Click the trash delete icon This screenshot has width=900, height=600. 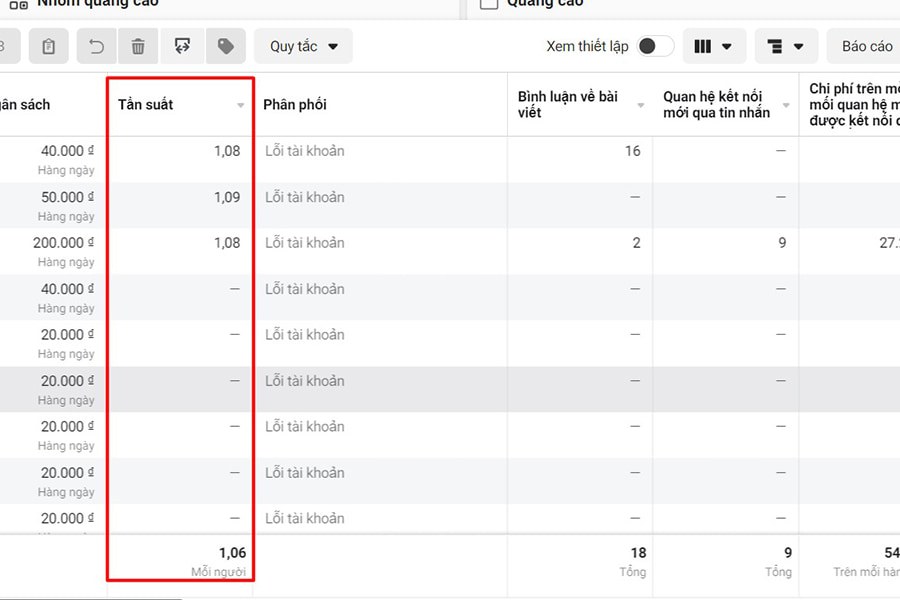tap(138, 46)
